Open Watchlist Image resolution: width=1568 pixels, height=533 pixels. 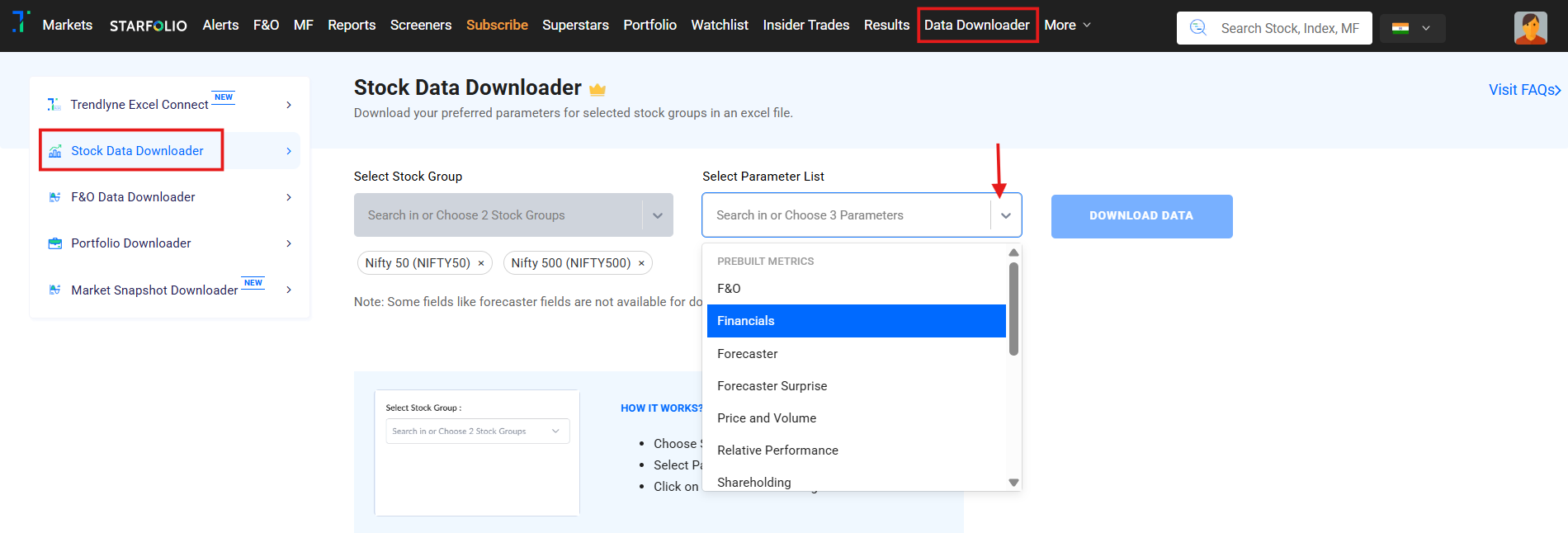pos(720,25)
